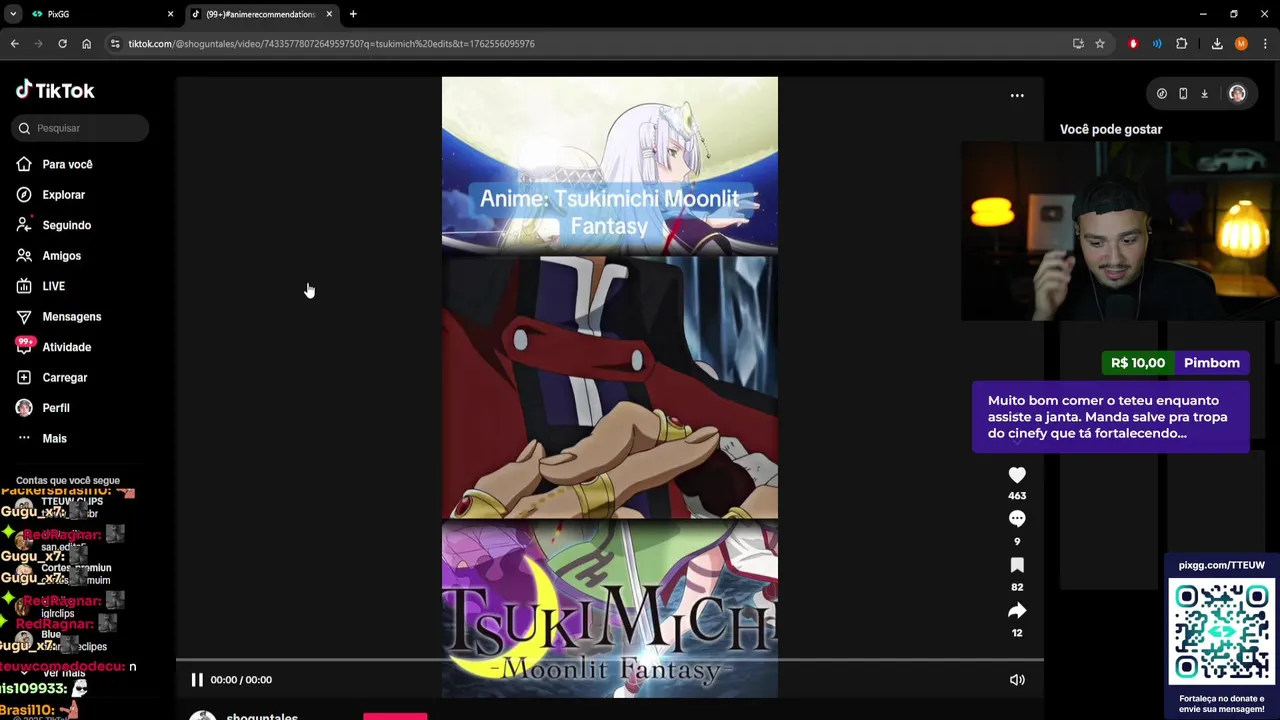The height and width of the screenshot is (720, 1280).
Task: Open the Chrome downloads icon
Action: pos(1217,44)
